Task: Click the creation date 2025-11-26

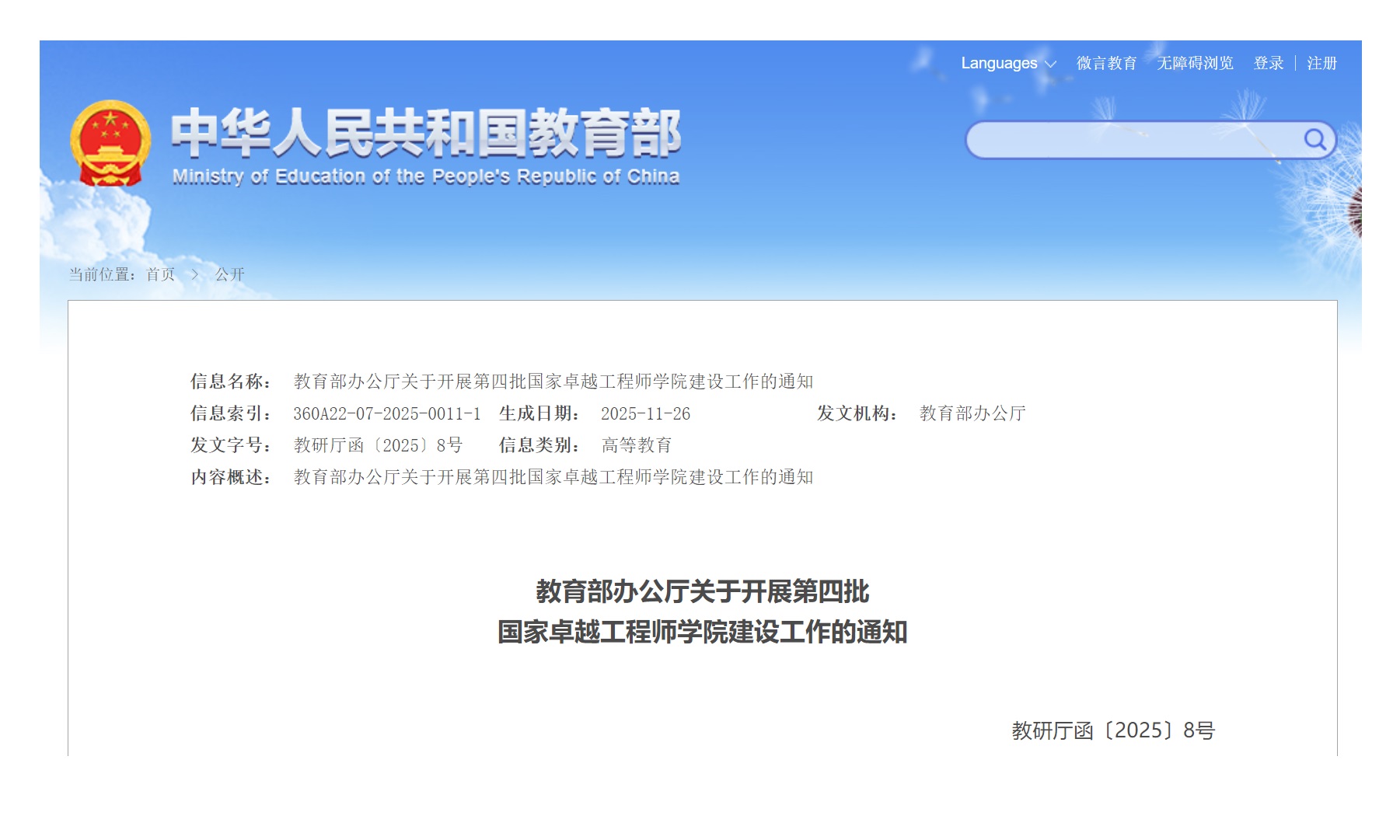Action: [645, 413]
